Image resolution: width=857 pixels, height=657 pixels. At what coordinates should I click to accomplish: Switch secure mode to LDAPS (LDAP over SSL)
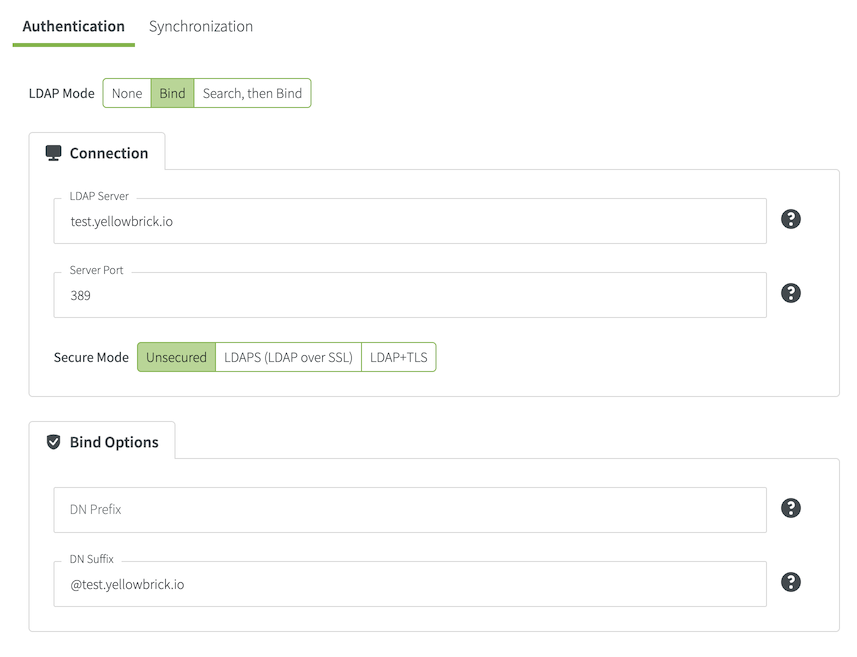click(x=288, y=357)
